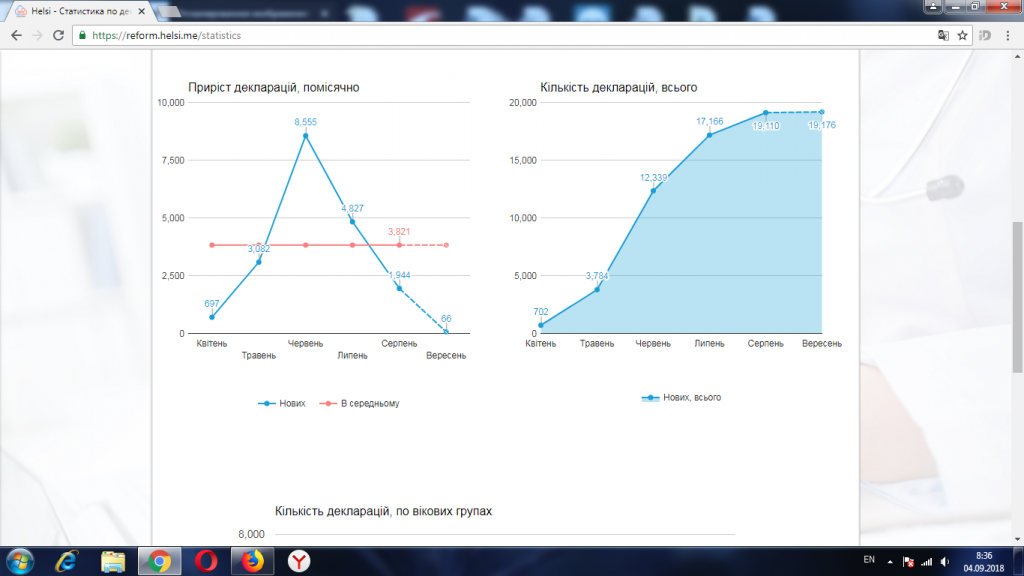Select the 3,784 Травень total point
Screen dimensions: 1024x576
597,289
